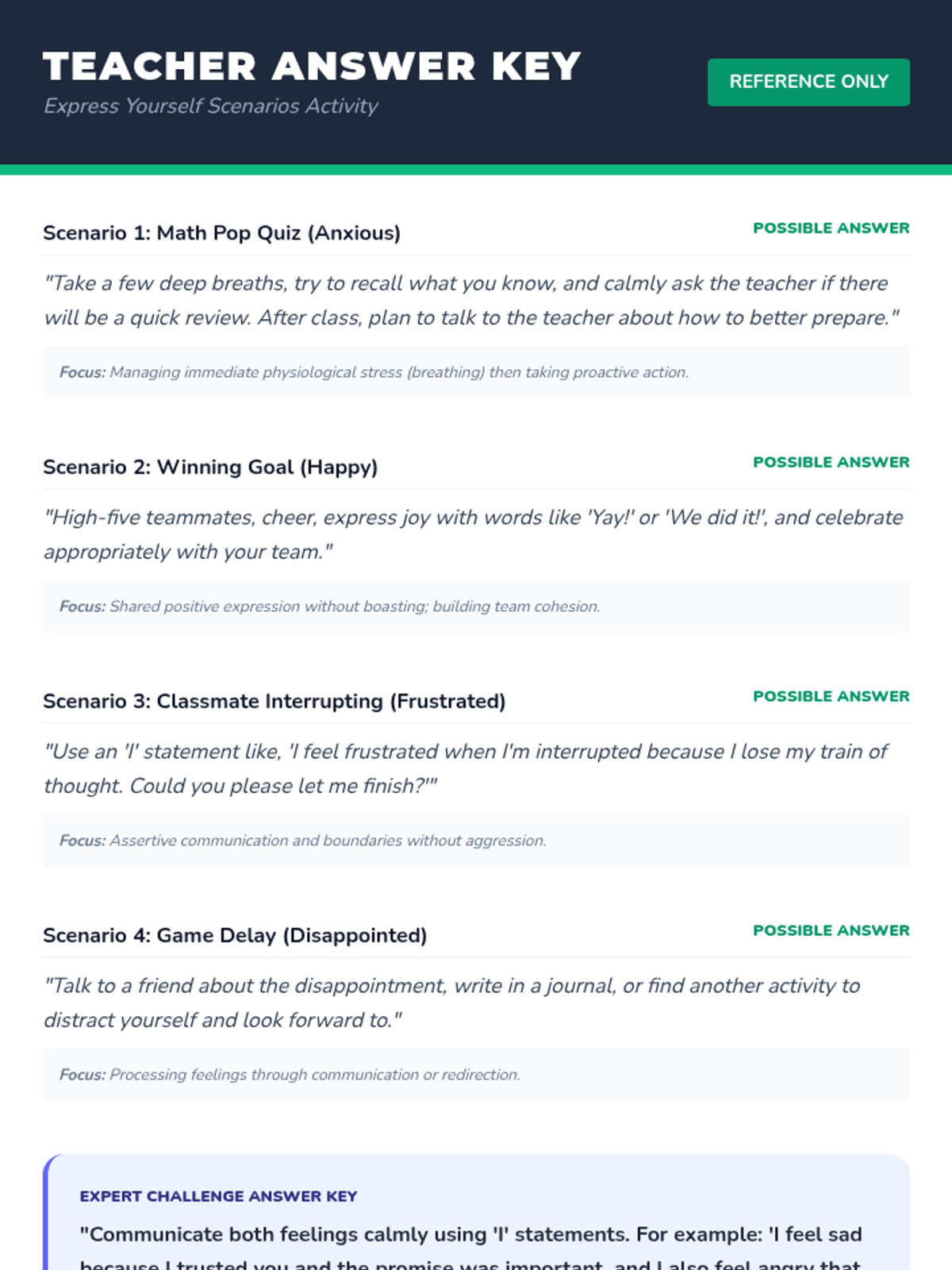This screenshot has width=952, height=1270.
Task: Click the assertive communication focus note
Action: point(476,841)
